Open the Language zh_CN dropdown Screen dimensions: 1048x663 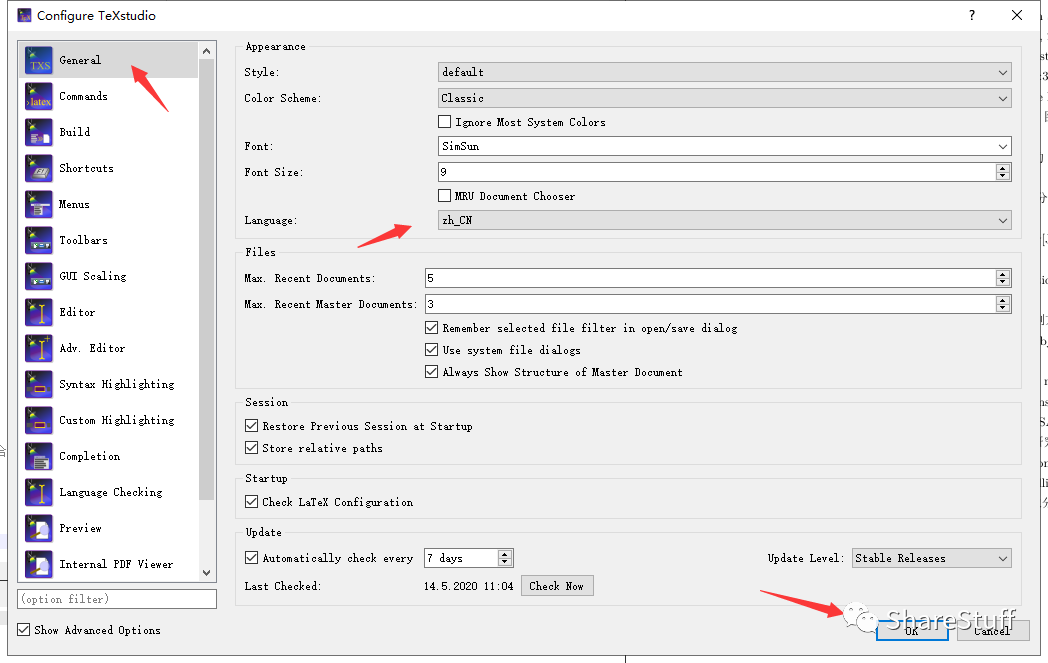tap(725, 221)
